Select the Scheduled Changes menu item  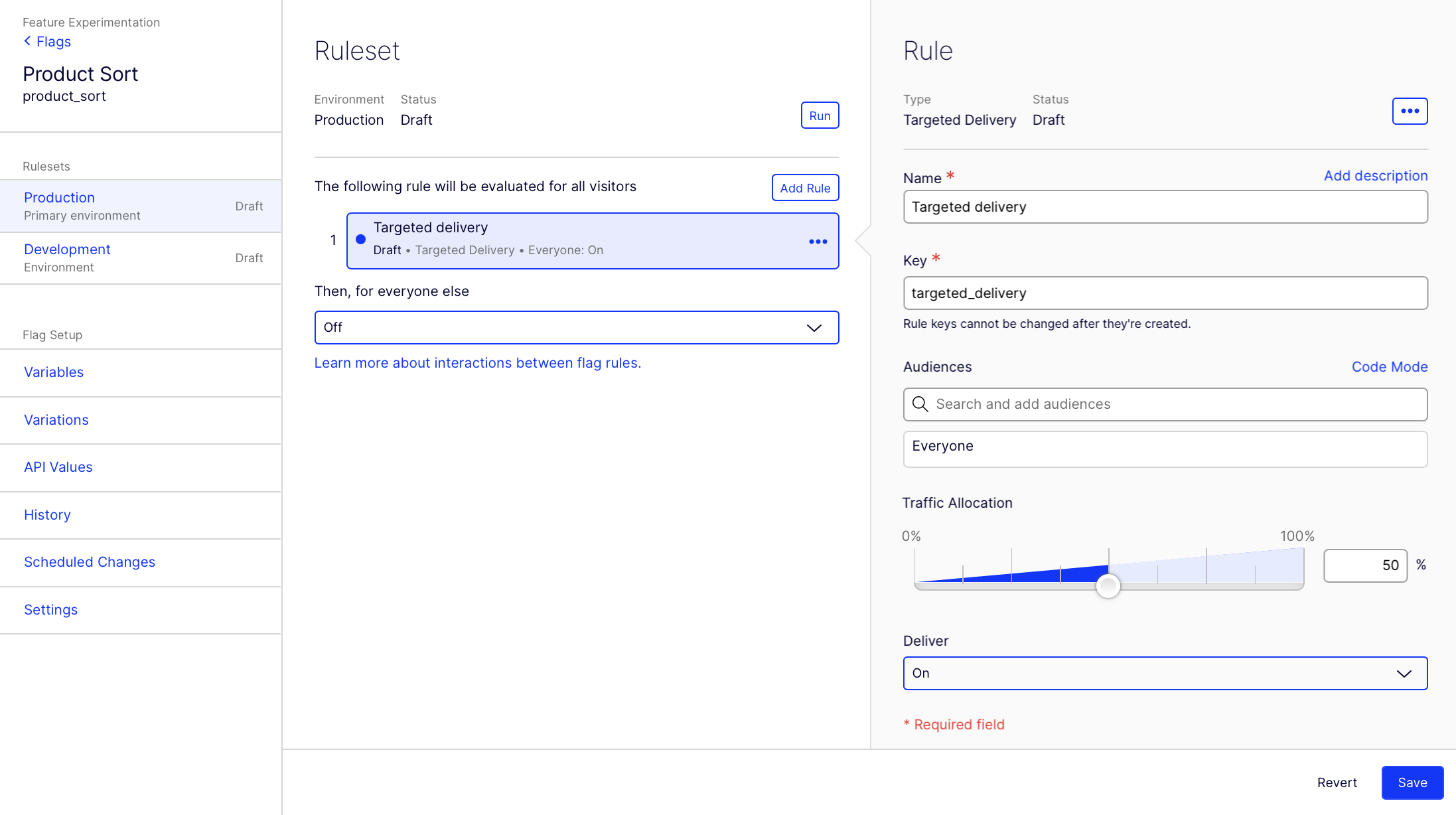click(89, 562)
